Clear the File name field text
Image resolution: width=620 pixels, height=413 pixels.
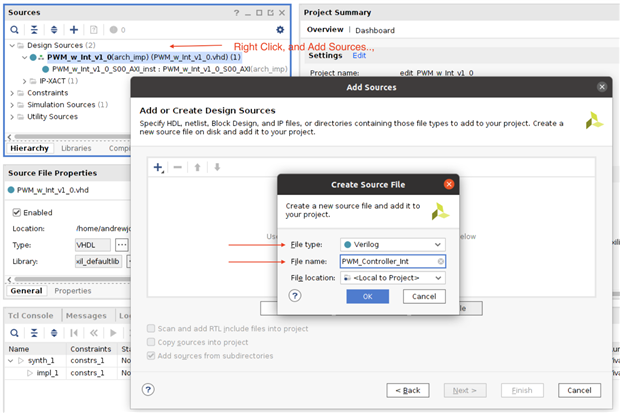point(440,261)
